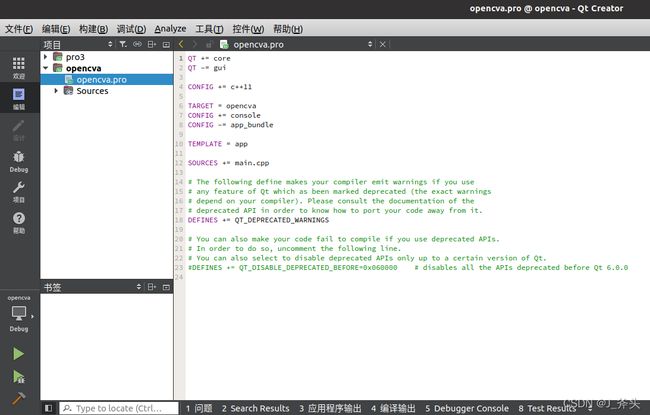This screenshot has width=650, height=415.
Task: Click 'DEFINES += QT_DEPRECATED_WARNINGS' line
Action: [x=258, y=220]
